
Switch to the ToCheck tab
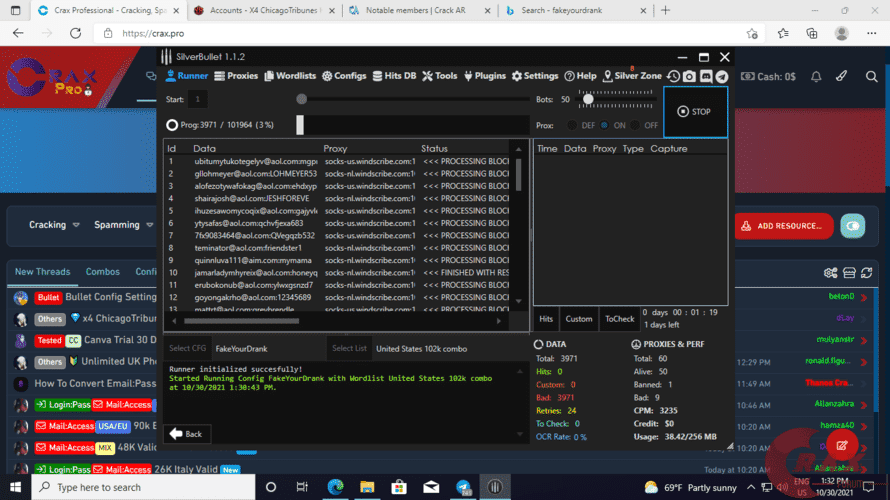click(618, 319)
